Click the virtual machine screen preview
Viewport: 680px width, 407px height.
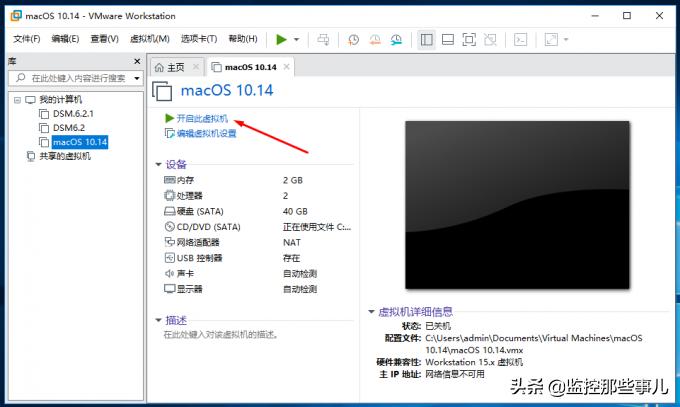click(517, 205)
